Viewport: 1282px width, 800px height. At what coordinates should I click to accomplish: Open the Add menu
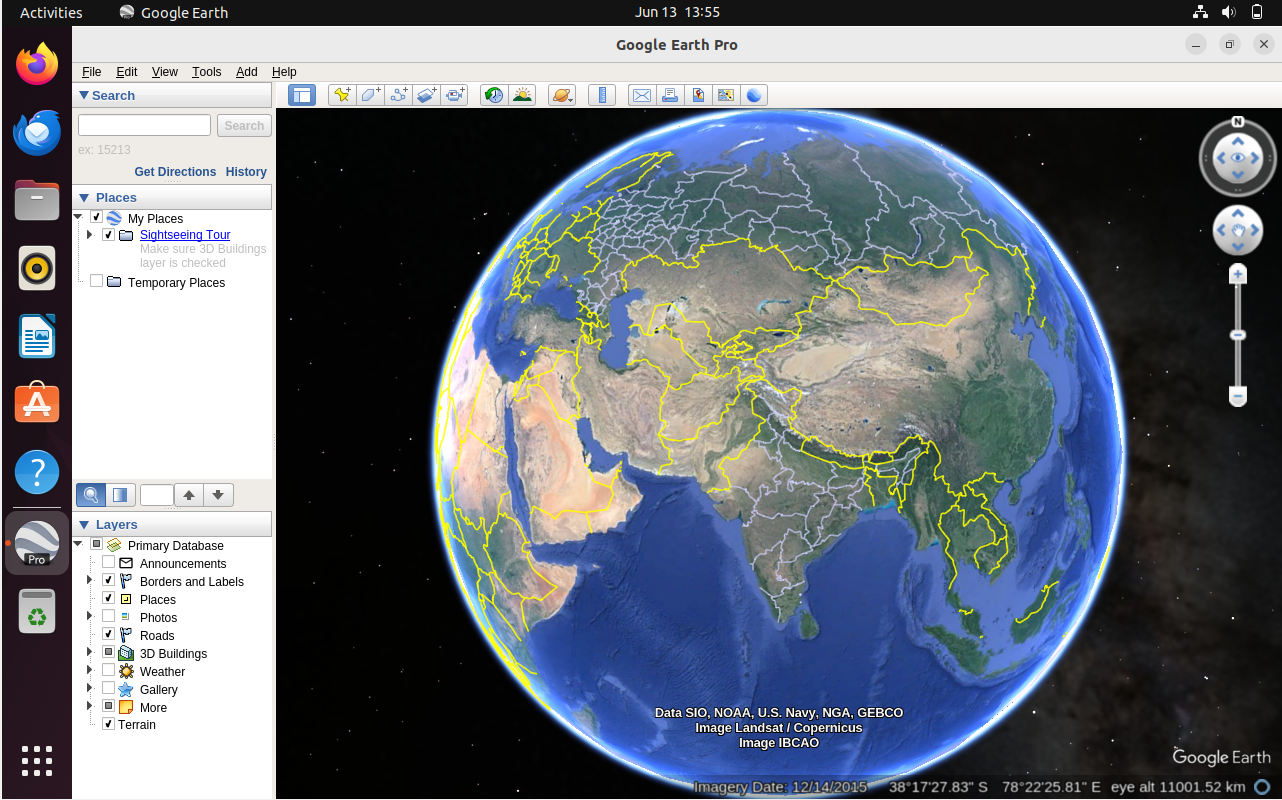click(x=247, y=72)
